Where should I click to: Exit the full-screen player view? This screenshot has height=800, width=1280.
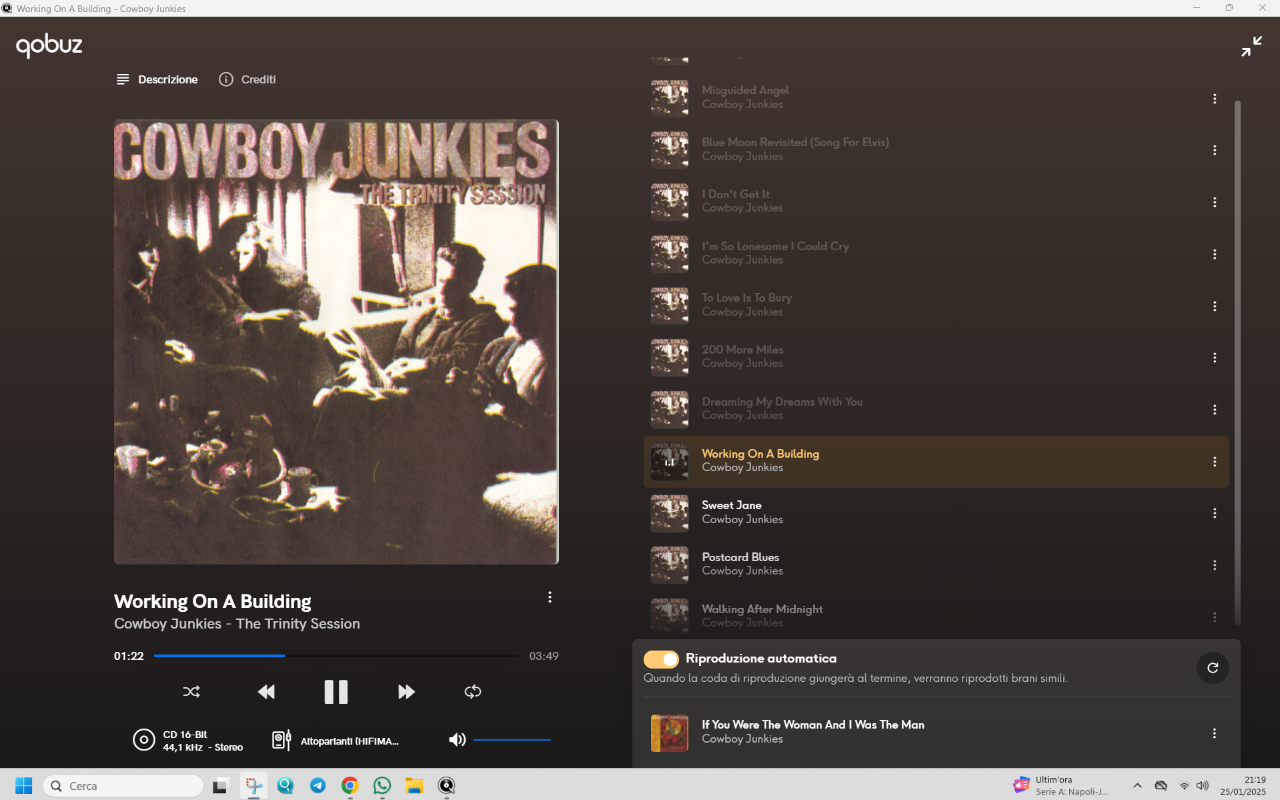tap(1251, 47)
